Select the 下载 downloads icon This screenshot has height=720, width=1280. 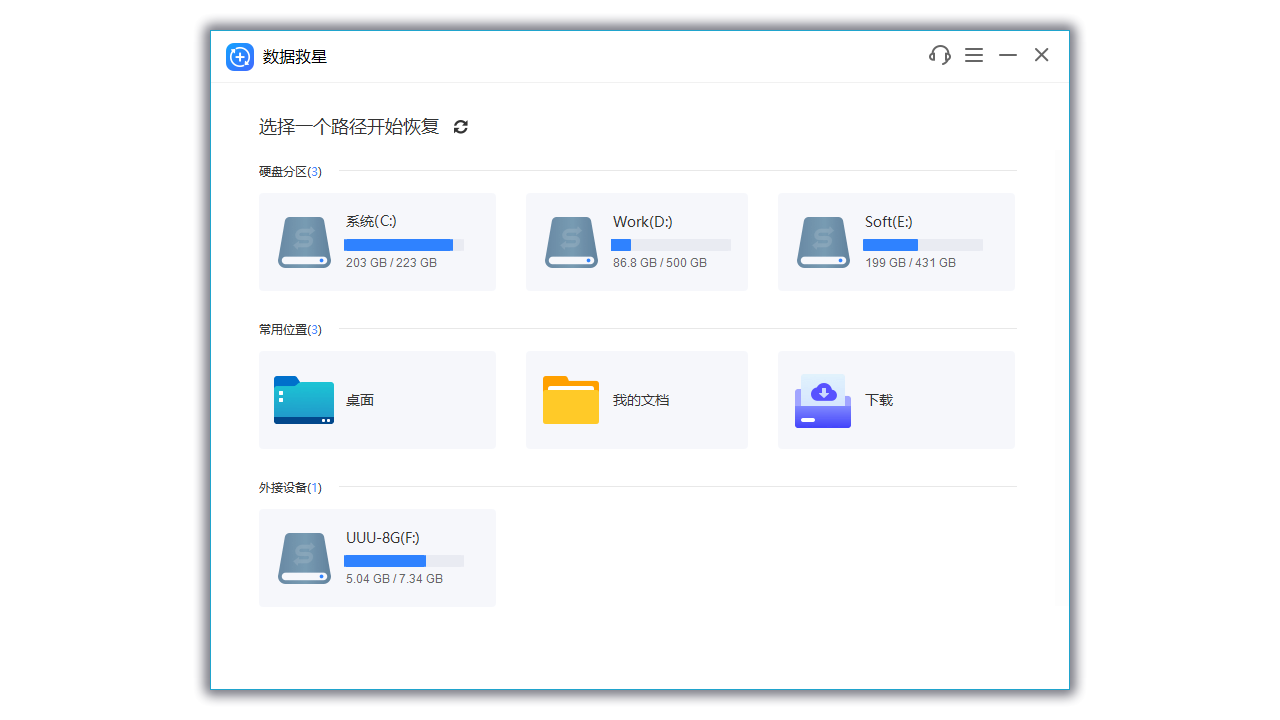(x=822, y=399)
